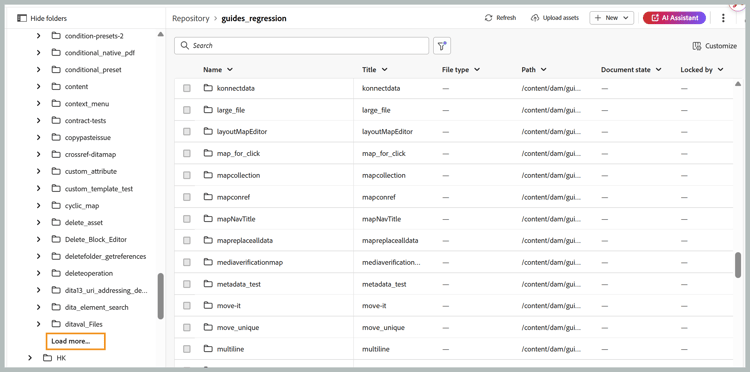Viewport: 750px width, 372px height.
Task: Click the layoutMapEditor folder icon
Action: tap(208, 131)
